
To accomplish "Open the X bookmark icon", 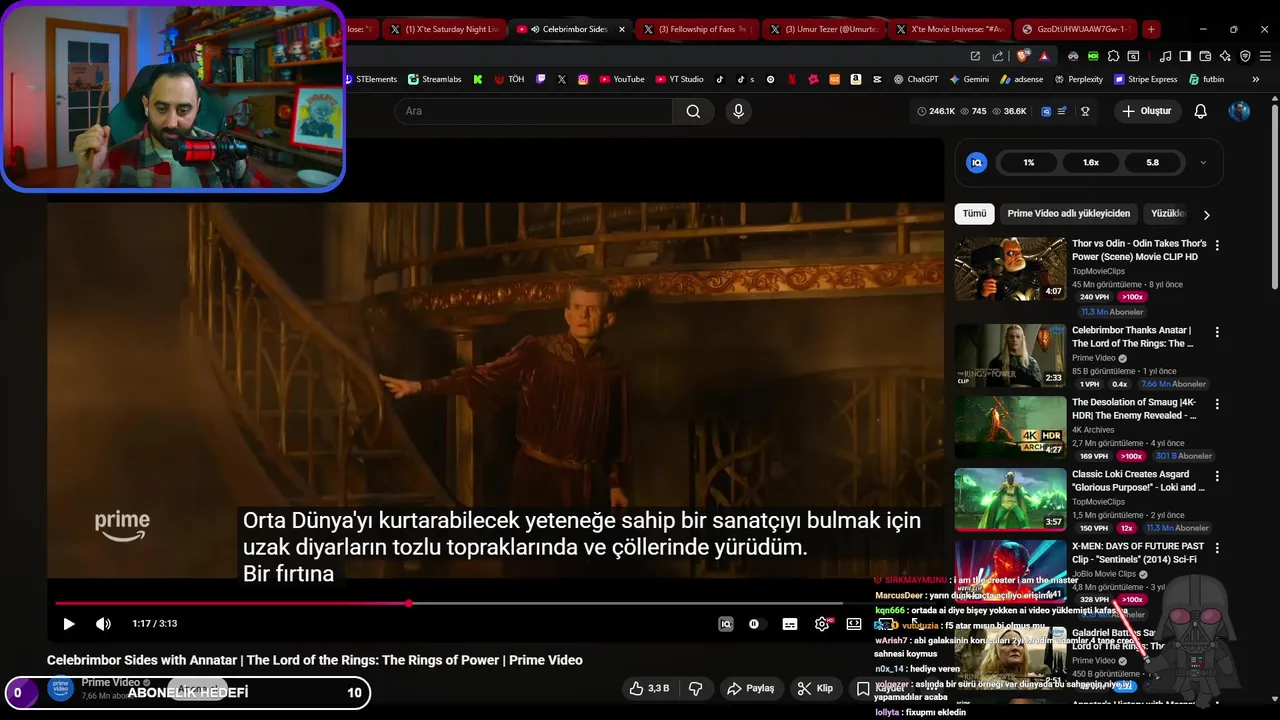I will (x=561, y=79).
